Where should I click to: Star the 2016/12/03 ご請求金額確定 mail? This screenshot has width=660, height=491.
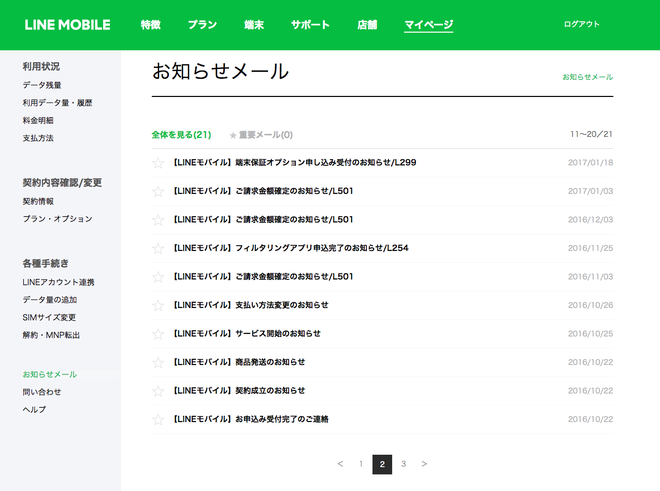tap(158, 220)
